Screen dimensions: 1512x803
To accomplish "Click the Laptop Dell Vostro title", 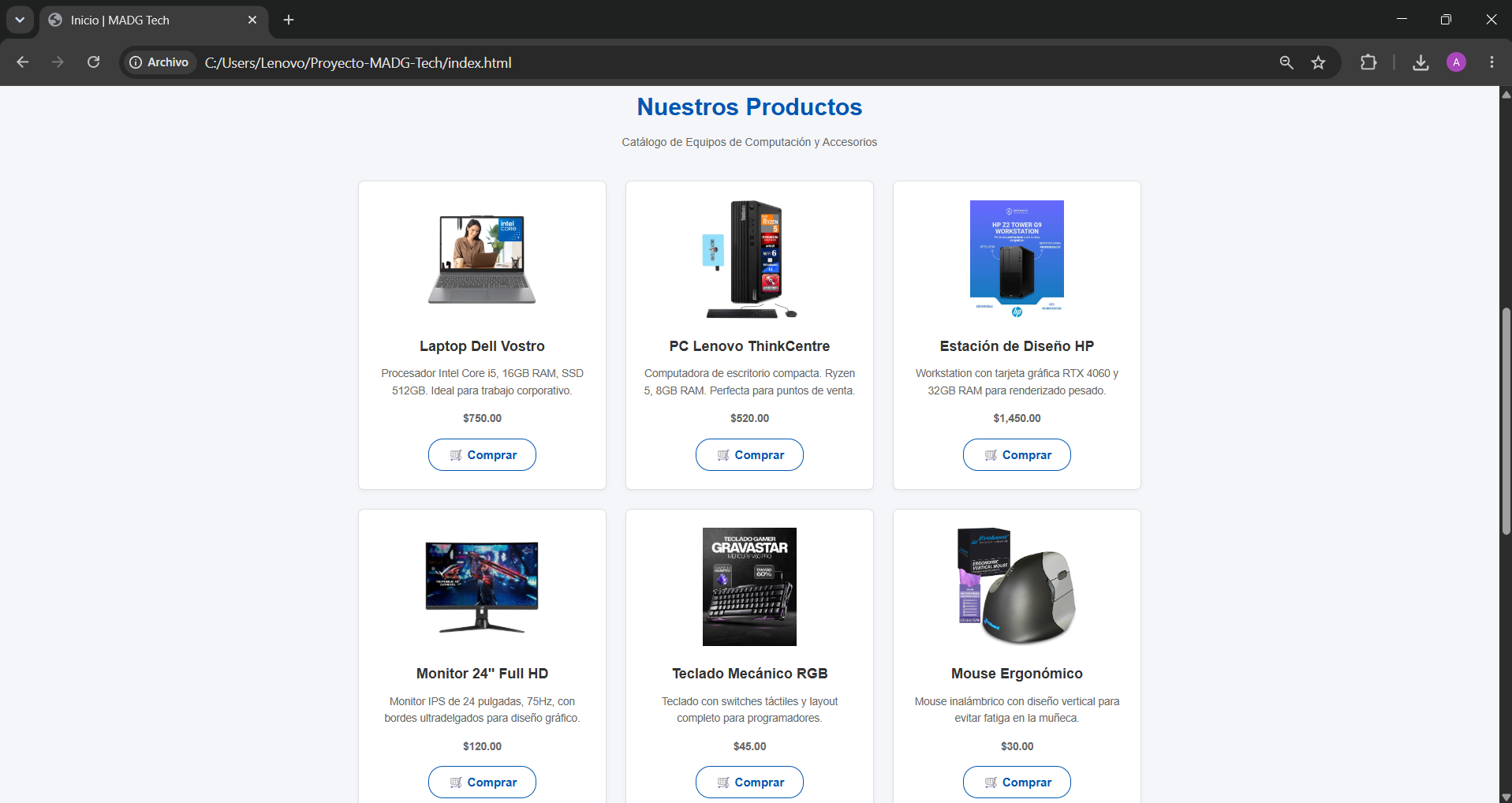I will pyautogui.click(x=482, y=346).
